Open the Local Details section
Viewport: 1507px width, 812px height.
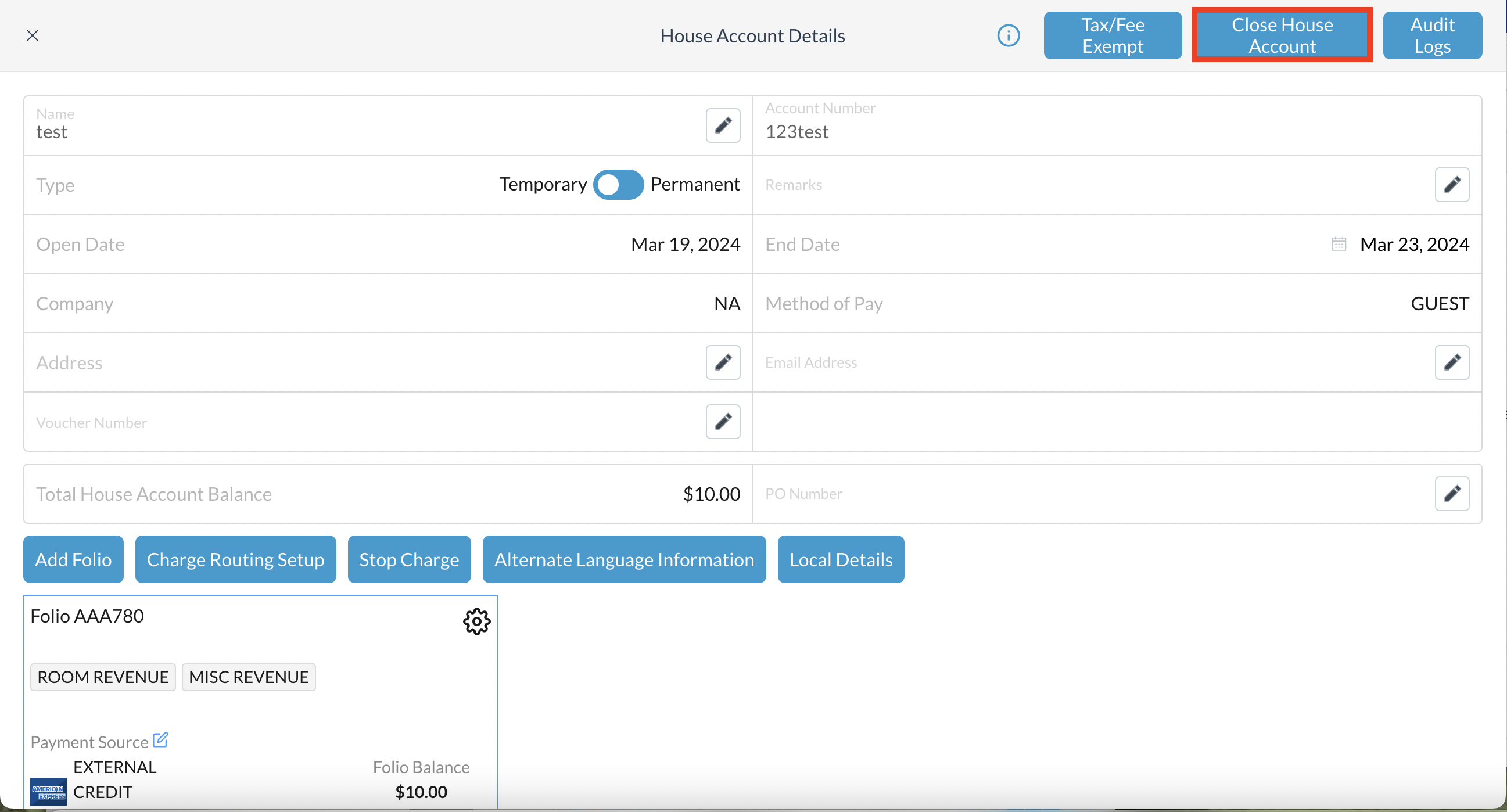click(x=840, y=559)
